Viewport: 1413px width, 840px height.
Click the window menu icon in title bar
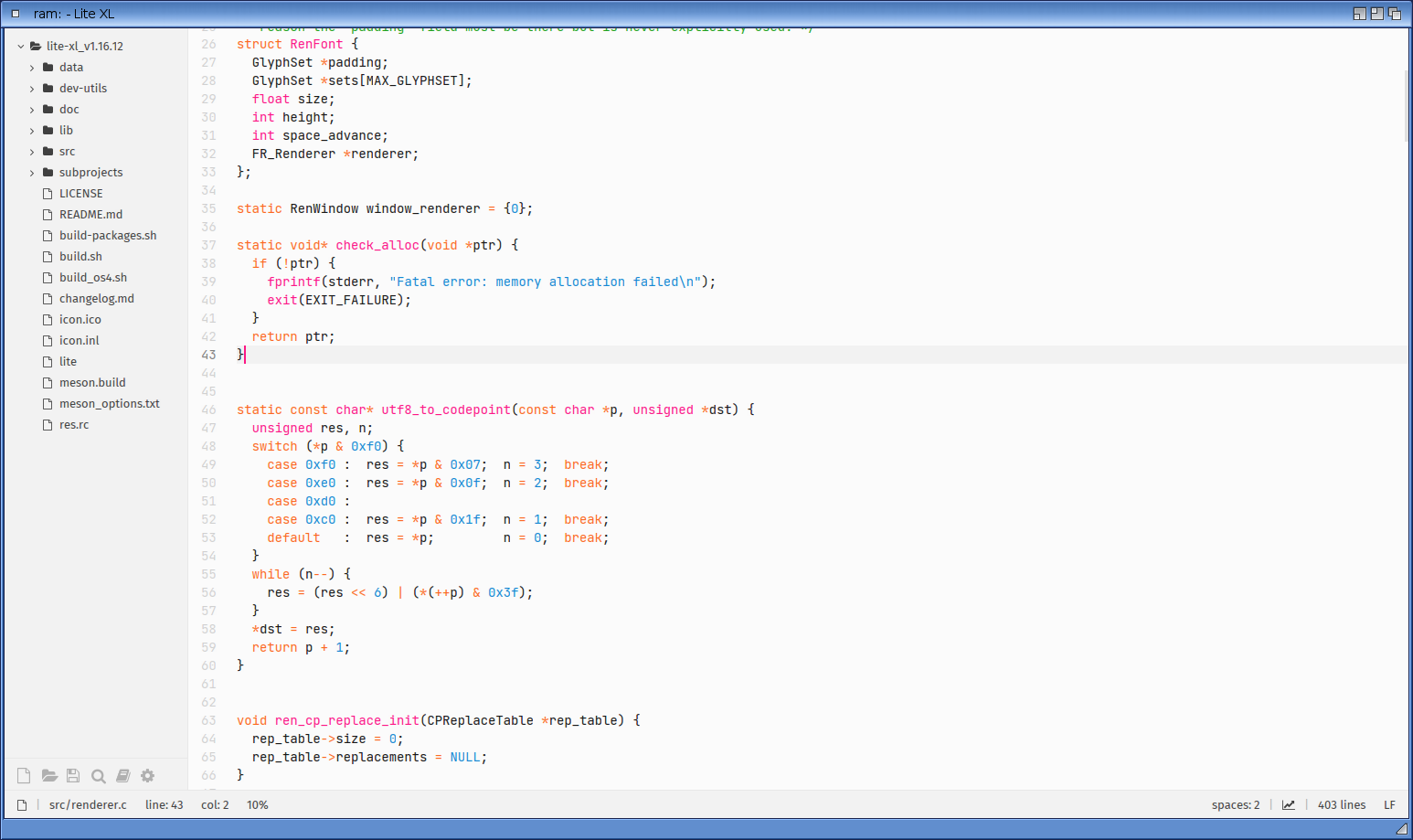click(16, 14)
